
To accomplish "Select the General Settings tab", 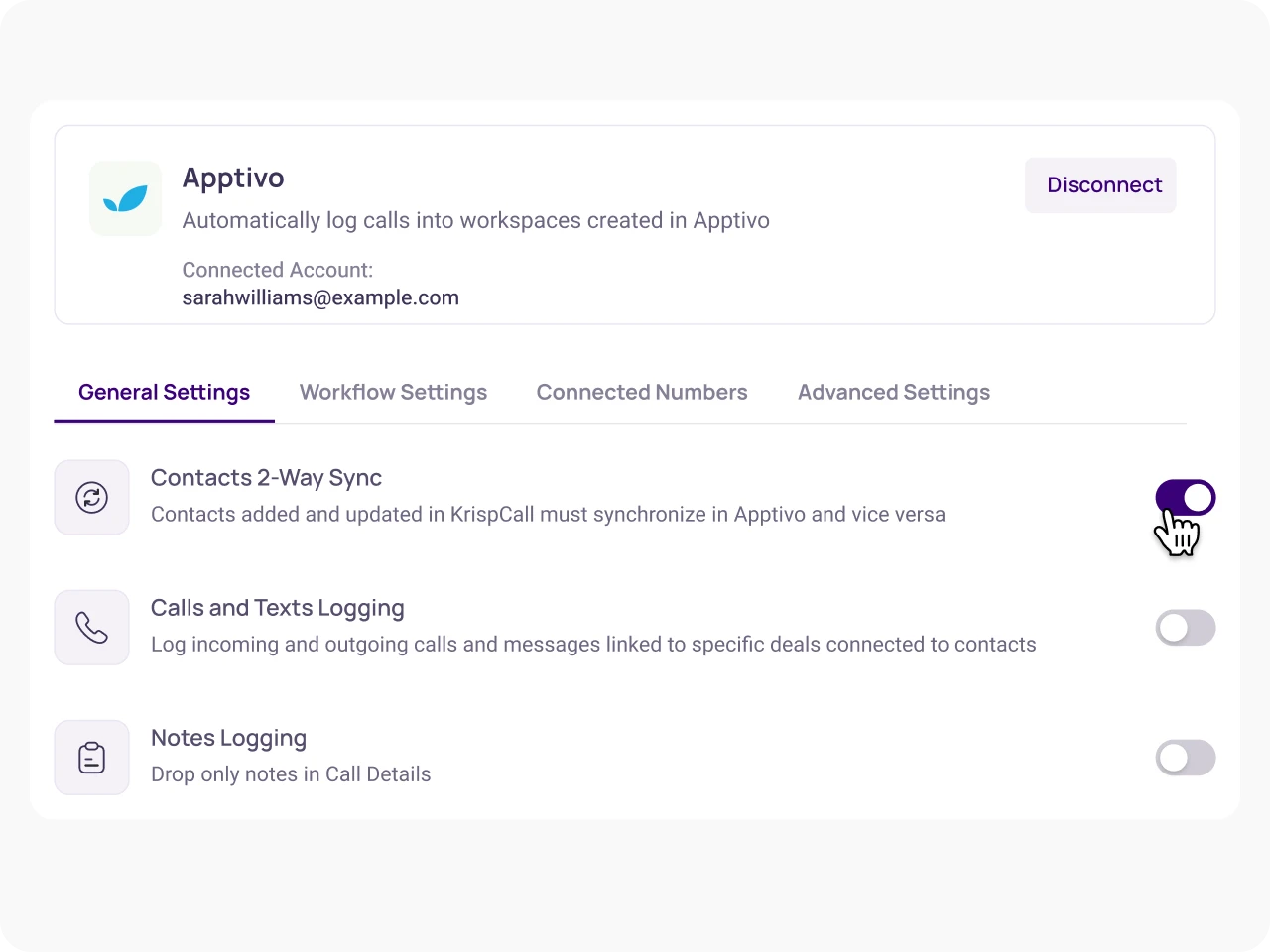I will [x=165, y=393].
